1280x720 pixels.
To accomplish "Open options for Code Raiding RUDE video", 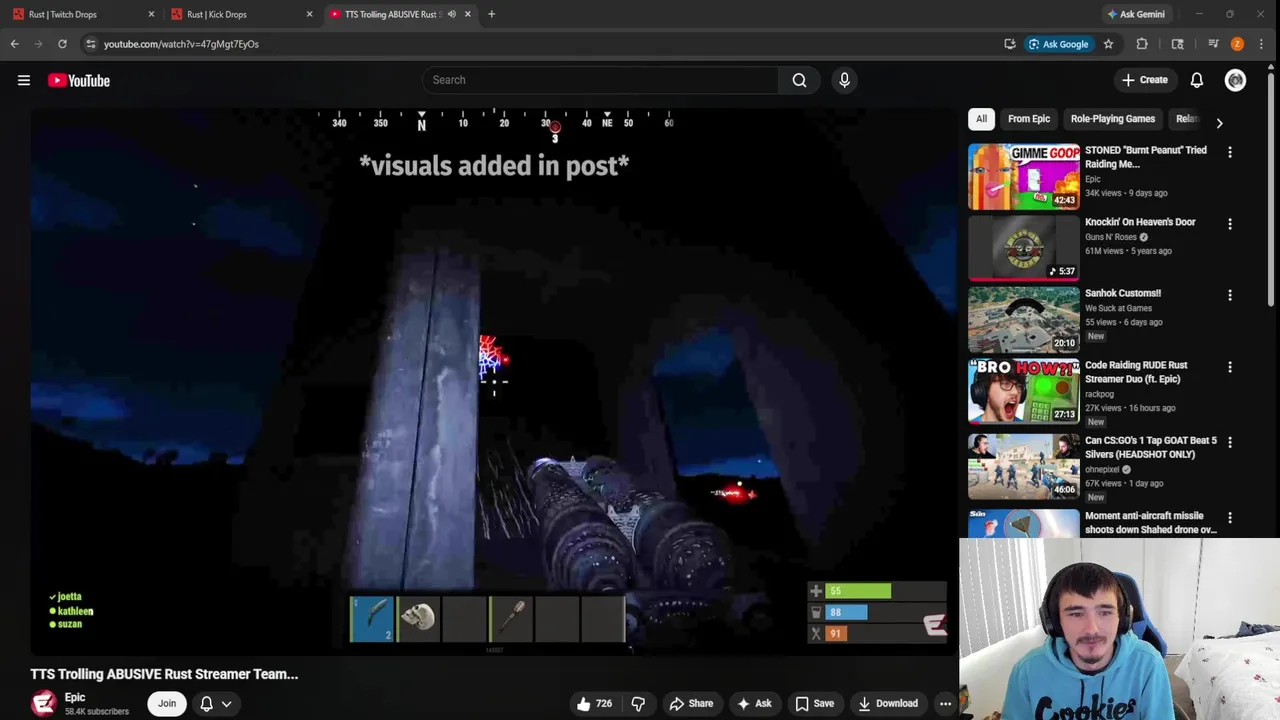I will pyautogui.click(x=1230, y=367).
